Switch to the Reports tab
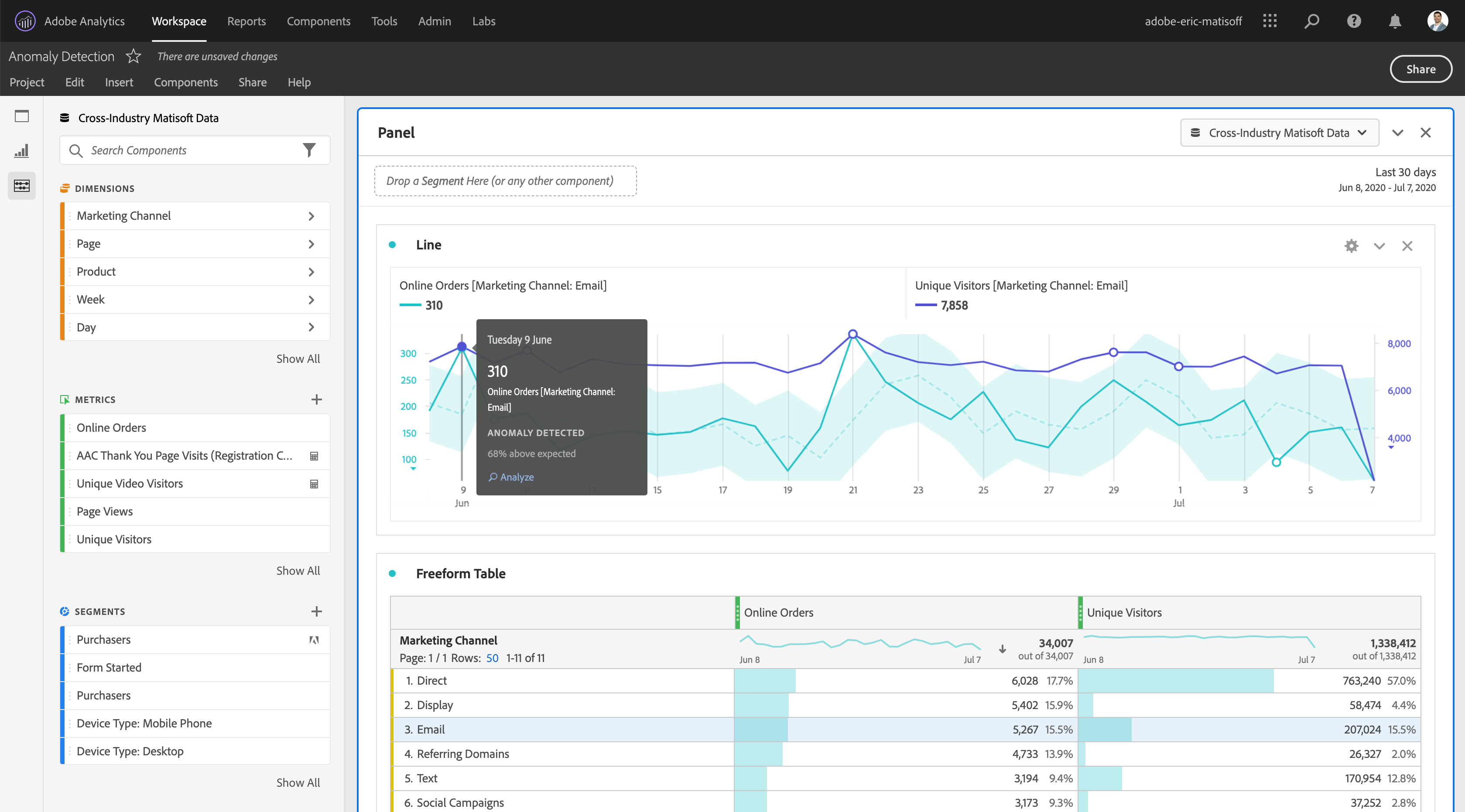Viewport: 1465px width, 812px height. (246, 21)
